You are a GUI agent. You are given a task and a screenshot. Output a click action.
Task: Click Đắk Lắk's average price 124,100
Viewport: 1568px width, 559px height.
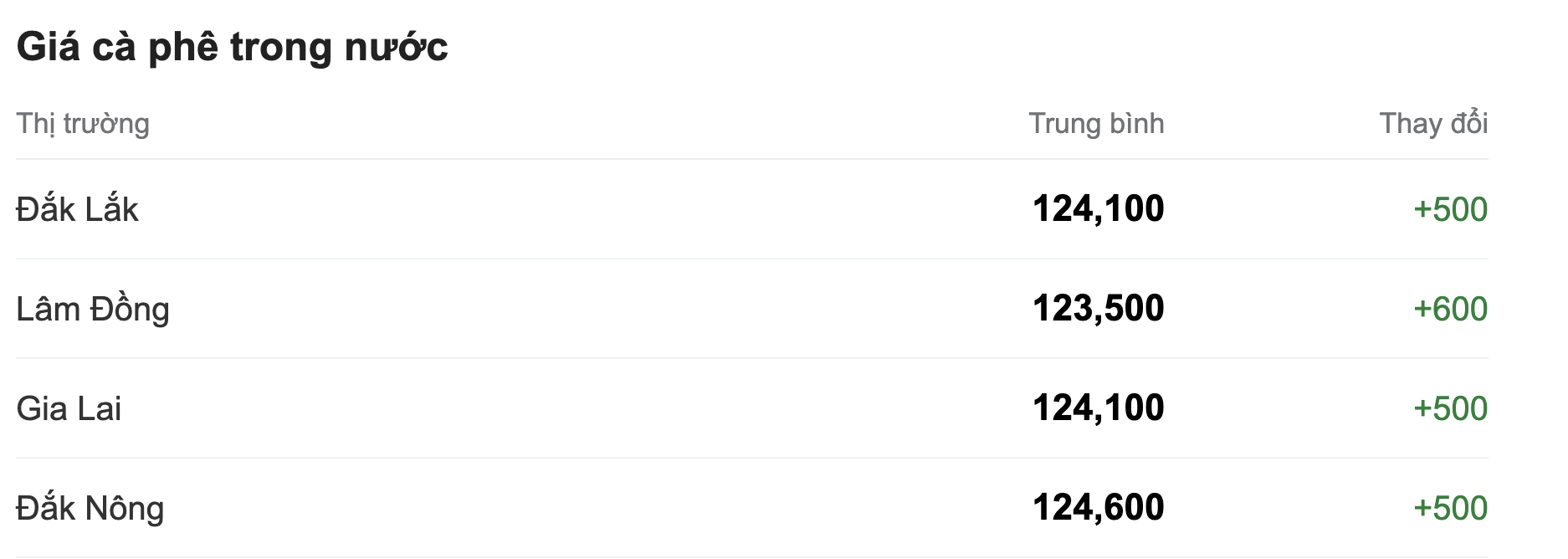coord(1098,209)
